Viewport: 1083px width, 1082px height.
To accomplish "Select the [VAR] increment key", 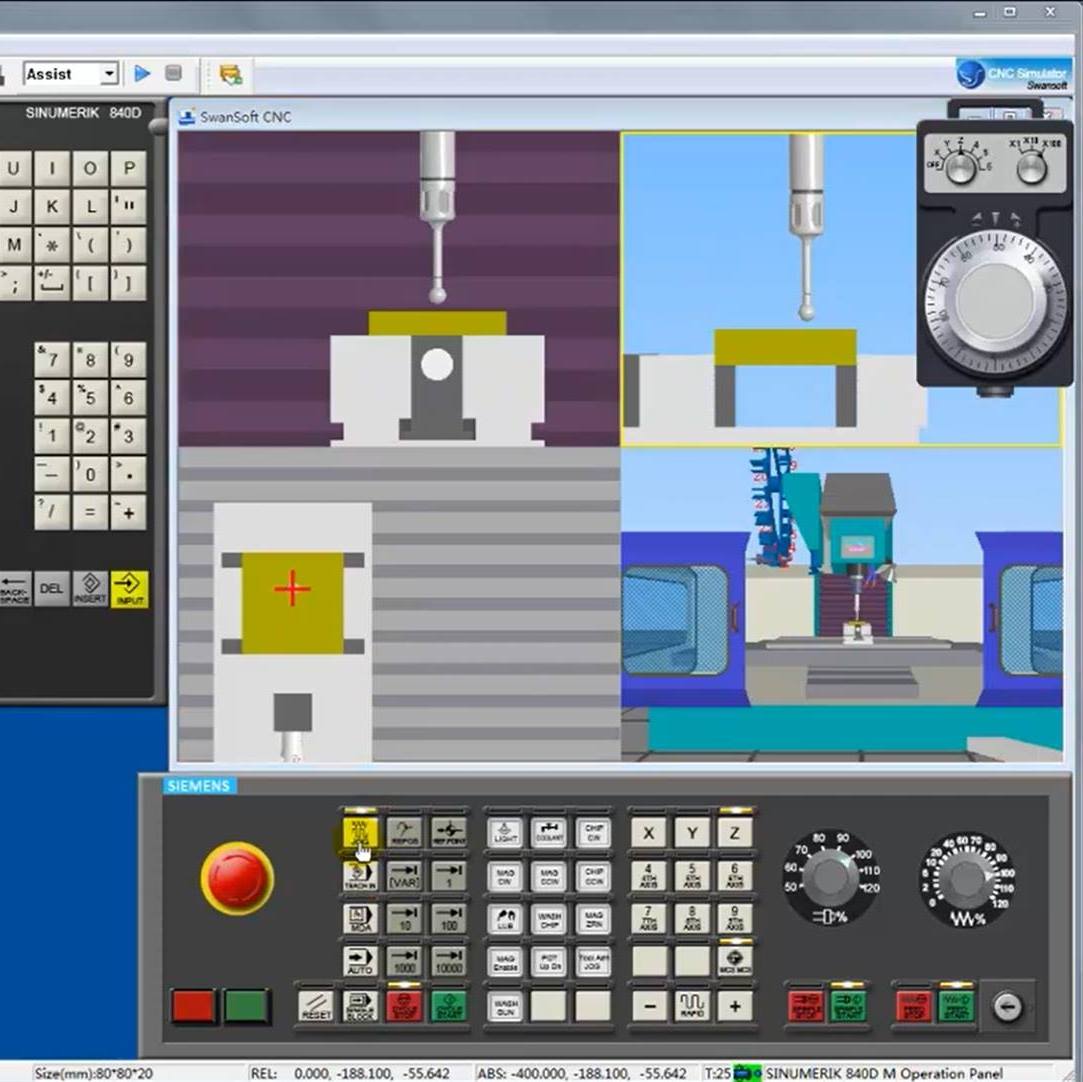I will coord(404,876).
